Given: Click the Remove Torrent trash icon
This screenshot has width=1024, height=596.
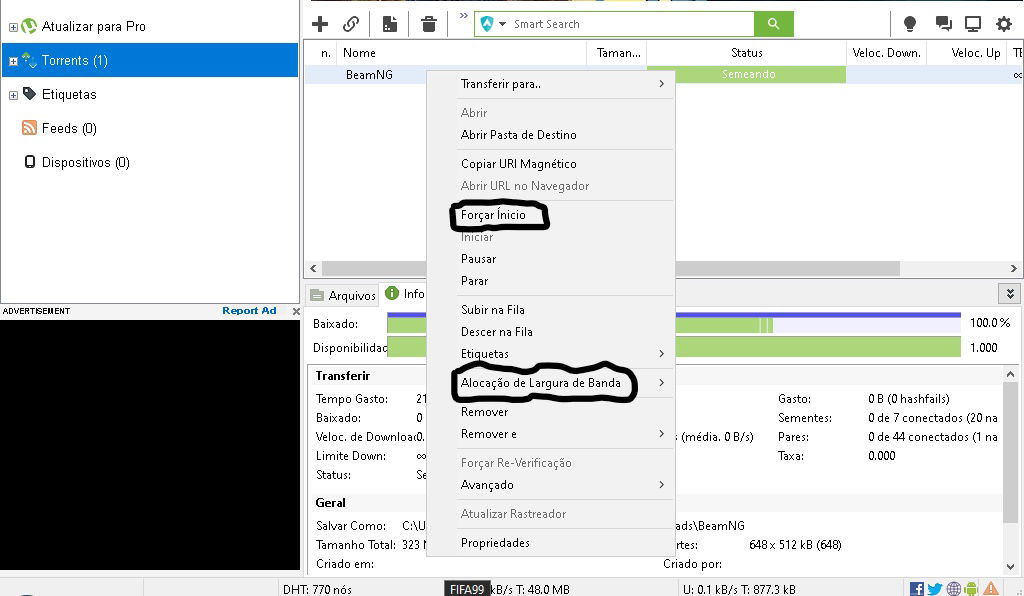Looking at the screenshot, I should (x=428, y=24).
